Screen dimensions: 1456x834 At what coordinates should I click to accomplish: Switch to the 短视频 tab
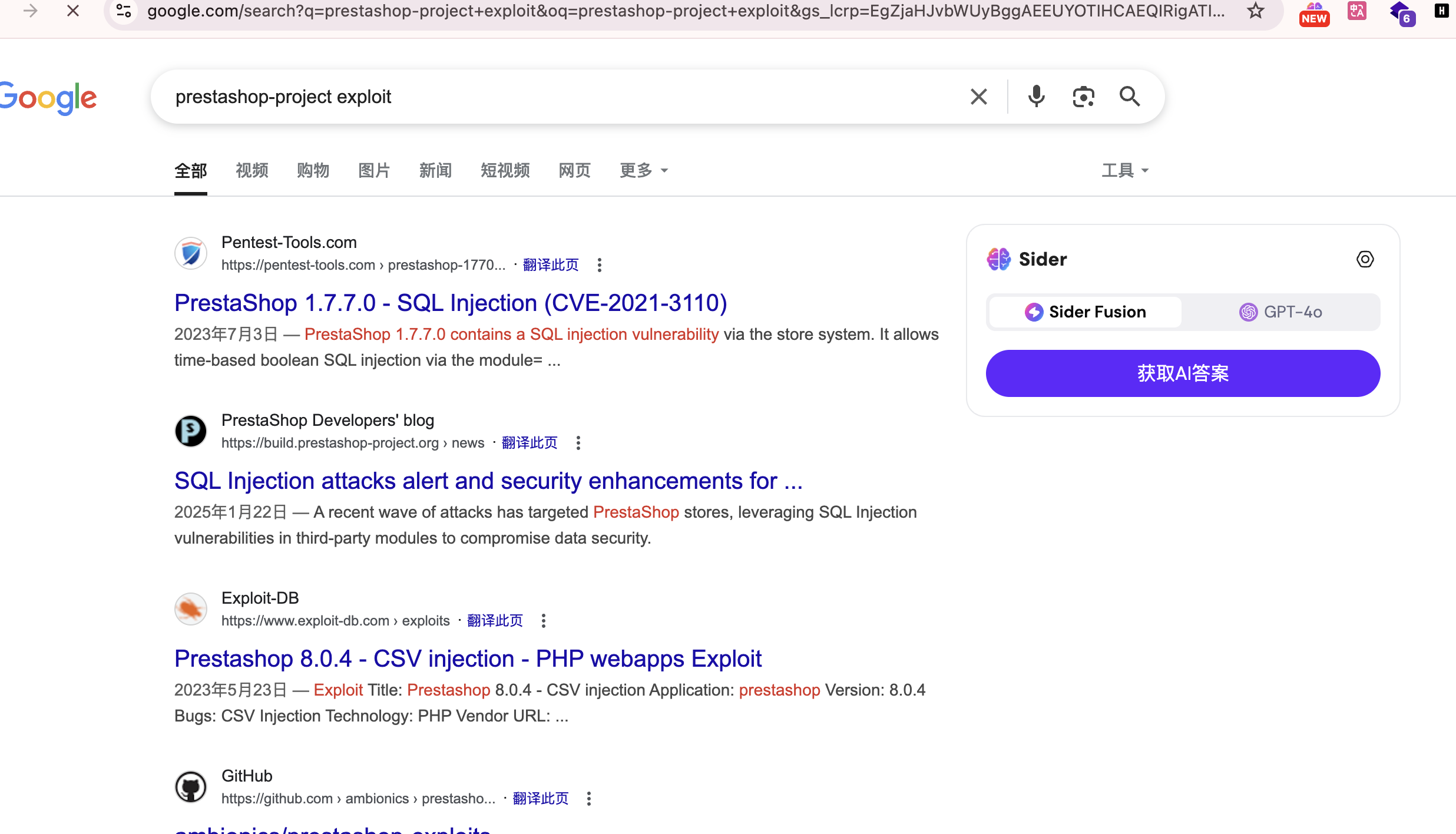pos(505,171)
